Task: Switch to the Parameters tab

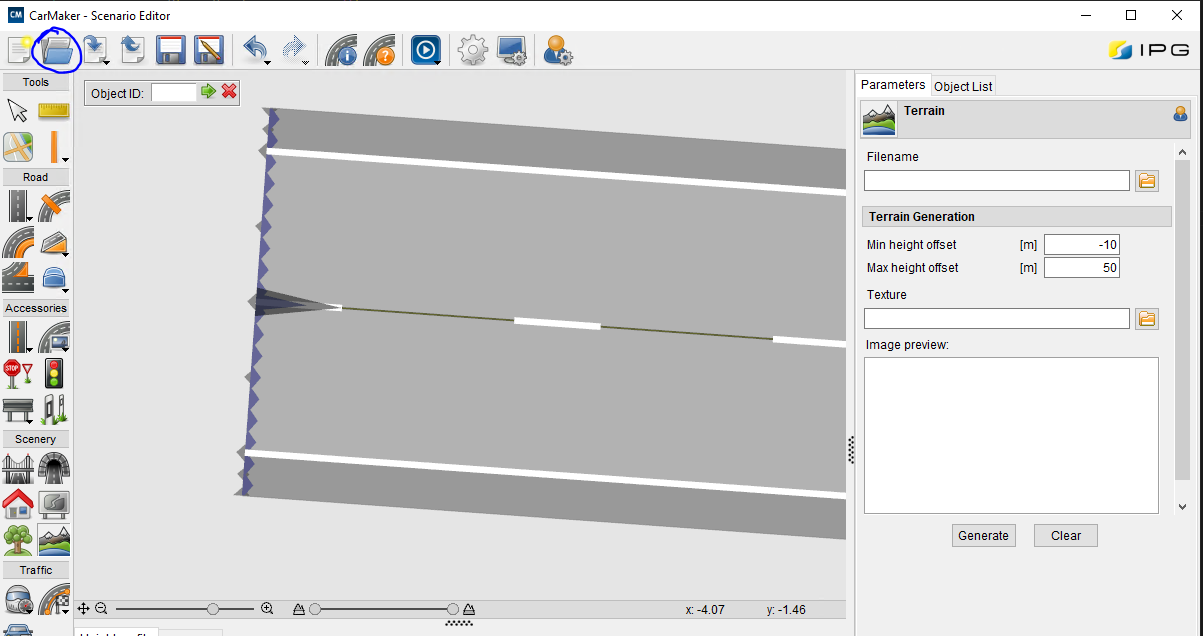Action: click(x=893, y=85)
